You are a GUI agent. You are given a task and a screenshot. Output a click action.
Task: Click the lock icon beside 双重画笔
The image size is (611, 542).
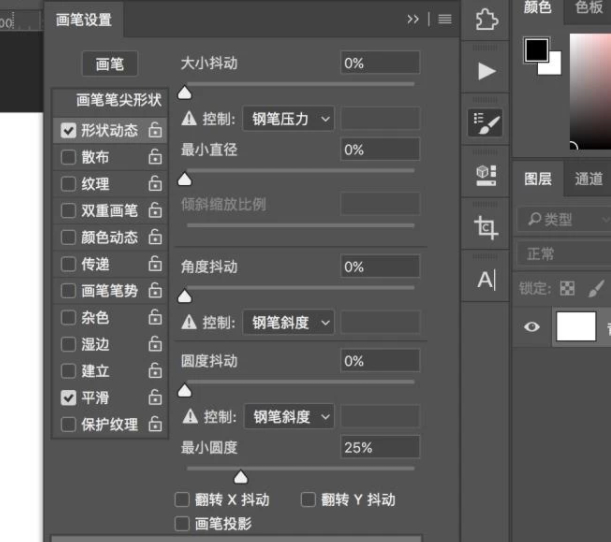pyautogui.click(x=155, y=210)
